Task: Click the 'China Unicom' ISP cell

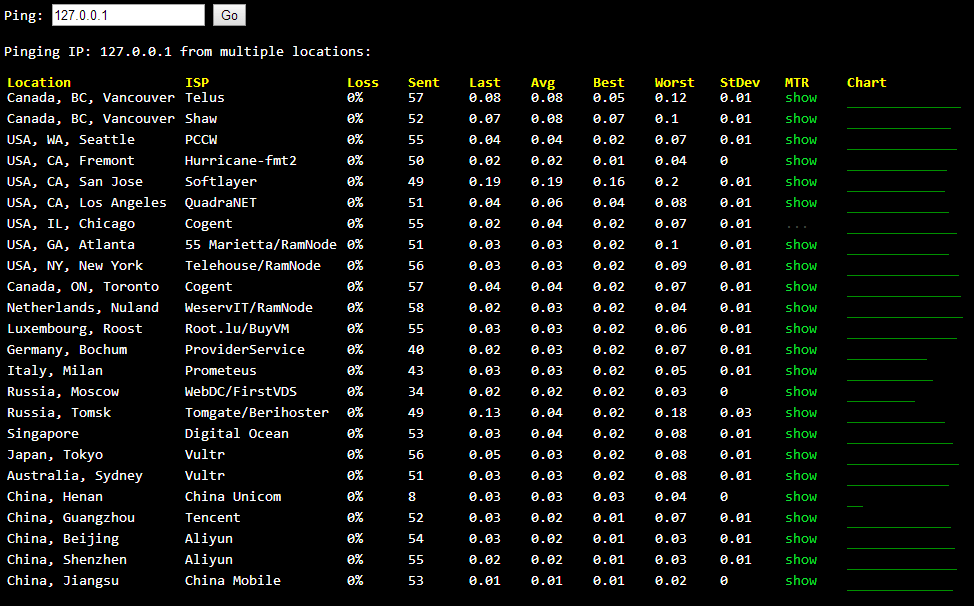Action: click(233, 497)
